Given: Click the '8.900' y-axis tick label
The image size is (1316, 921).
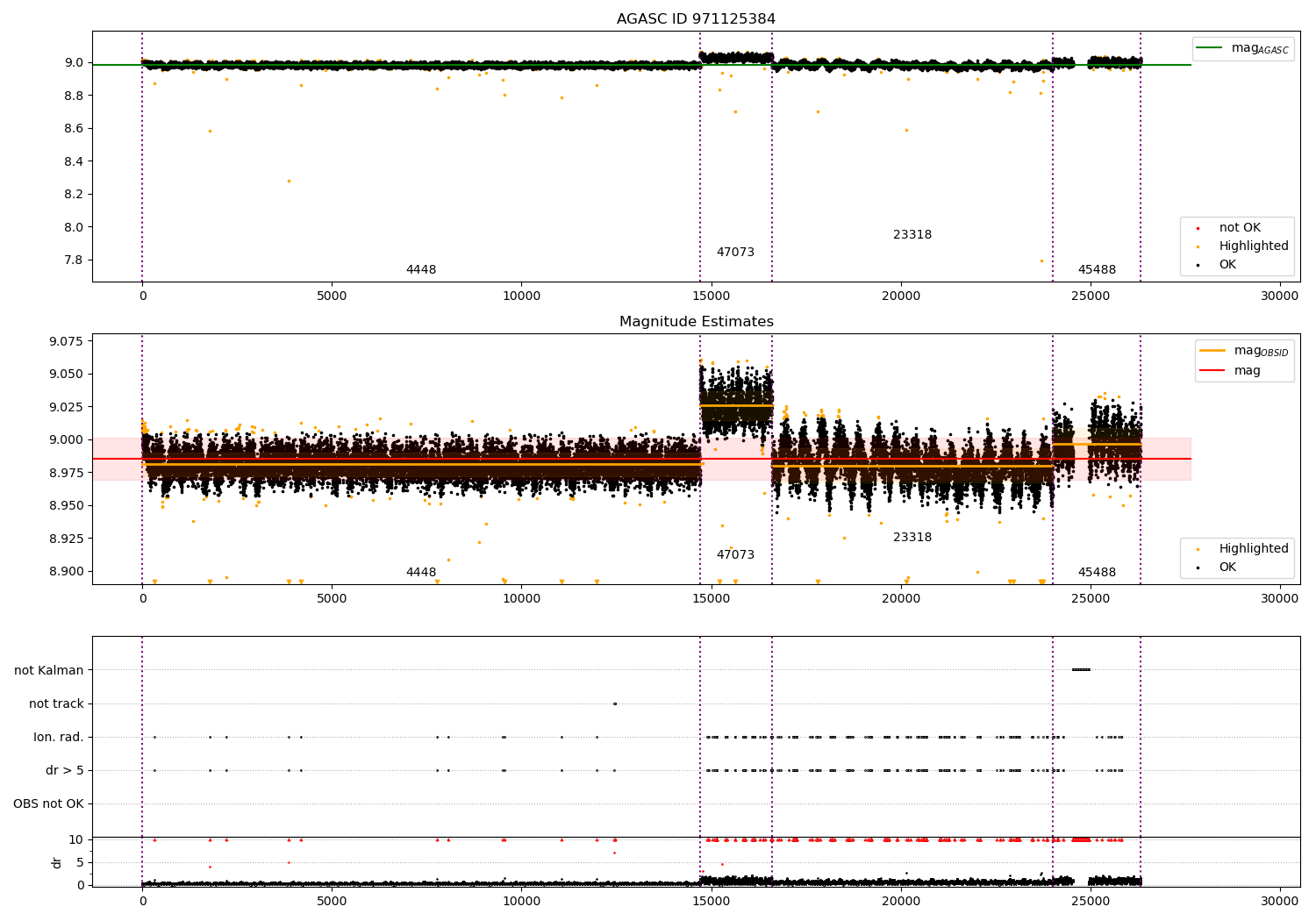Looking at the screenshot, I should point(67,571).
